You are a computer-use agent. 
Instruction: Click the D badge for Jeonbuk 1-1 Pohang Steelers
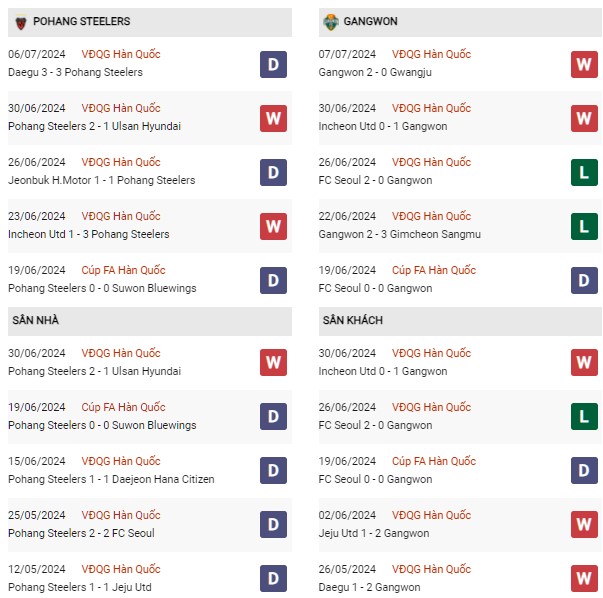(273, 172)
